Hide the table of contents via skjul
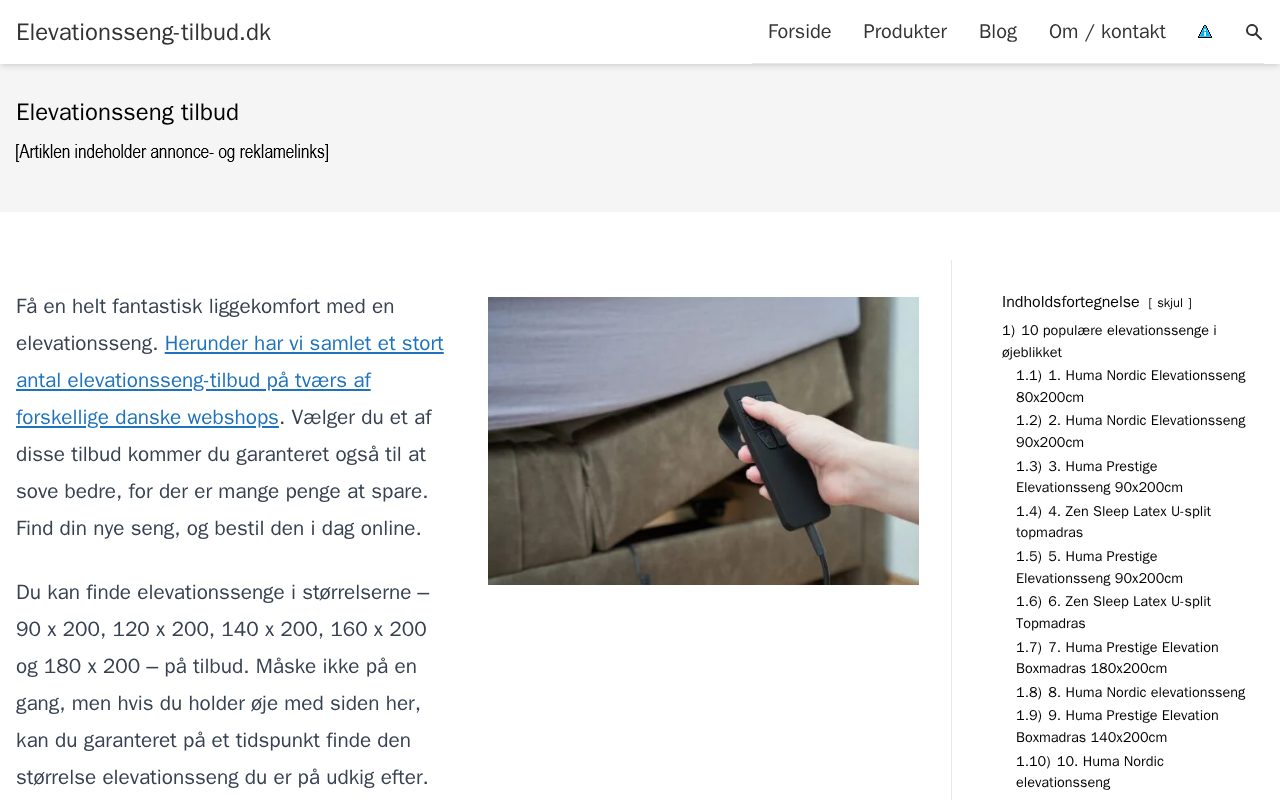 click(x=1170, y=303)
